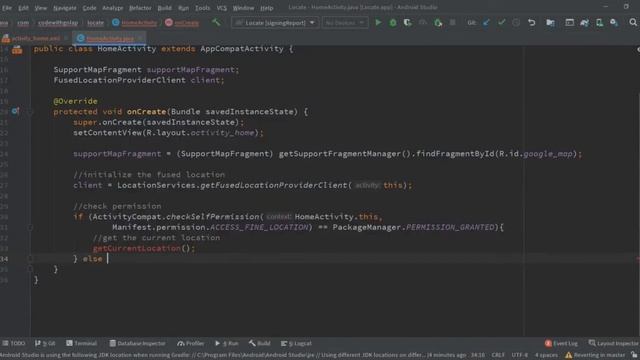This screenshot has width=640, height=360.
Task: Click com breadcrumb segment
Action: tap(23, 23)
